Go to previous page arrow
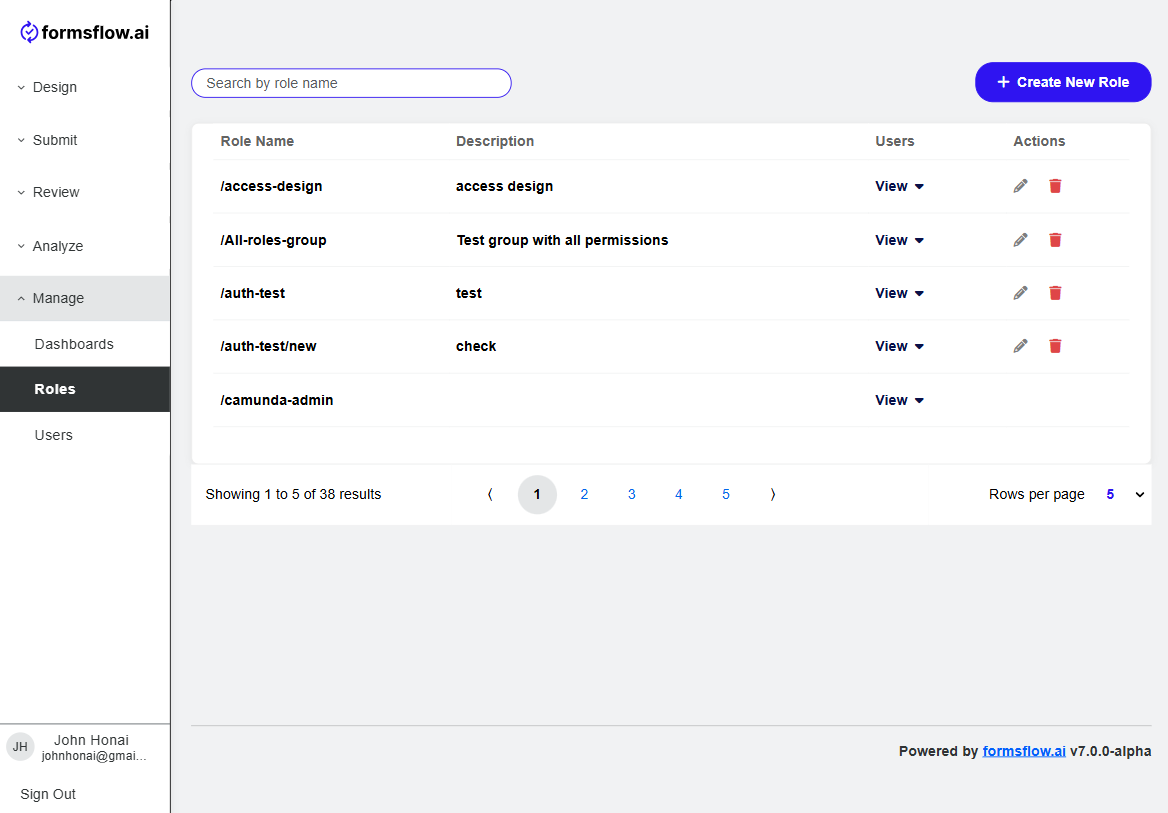Screen dimensions: 1168x813 490,494
